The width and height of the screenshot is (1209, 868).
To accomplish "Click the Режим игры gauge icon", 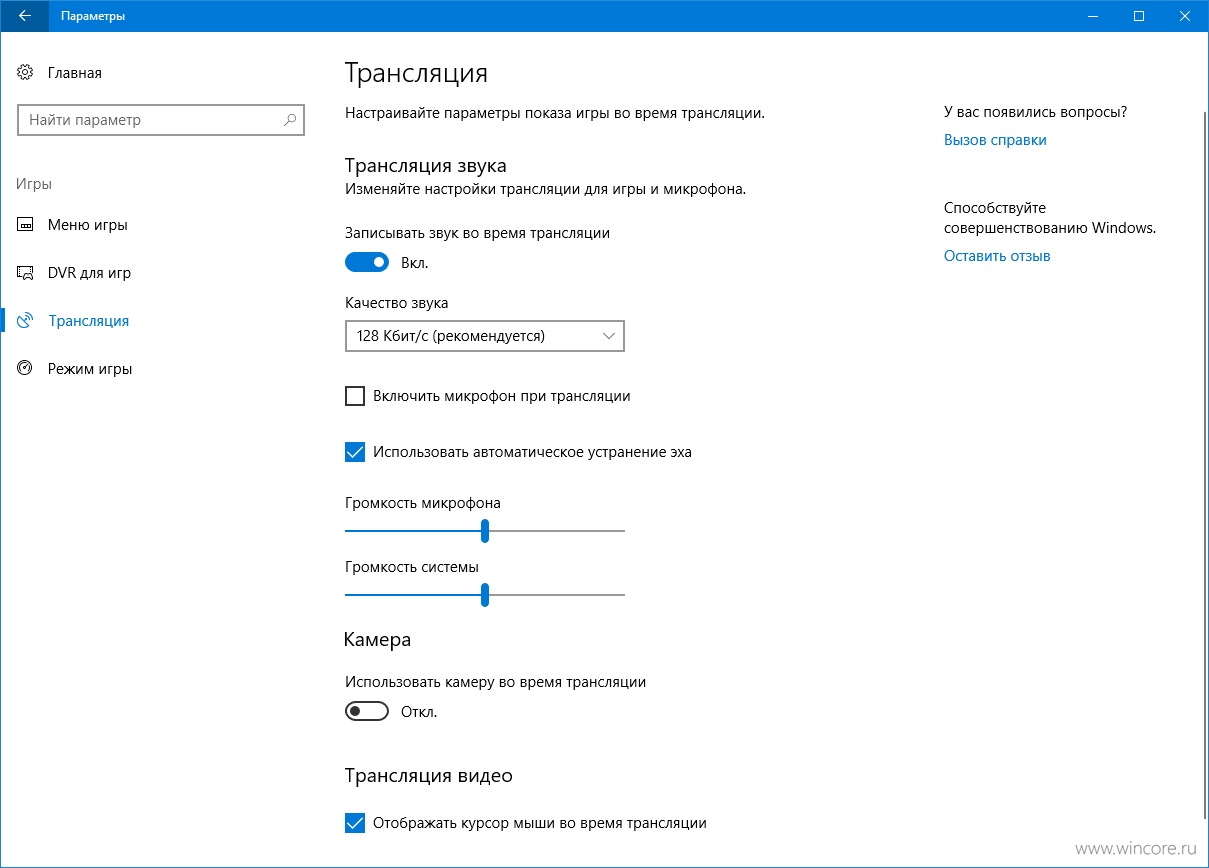I will tap(26, 369).
